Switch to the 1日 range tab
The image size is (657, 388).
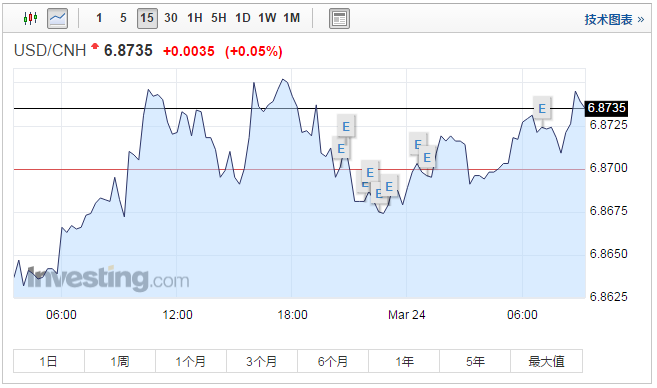pyautogui.click(x=49, y=361)
